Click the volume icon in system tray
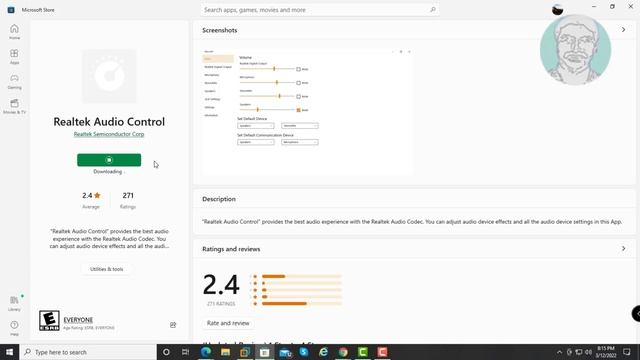 [x=588, y=352]
